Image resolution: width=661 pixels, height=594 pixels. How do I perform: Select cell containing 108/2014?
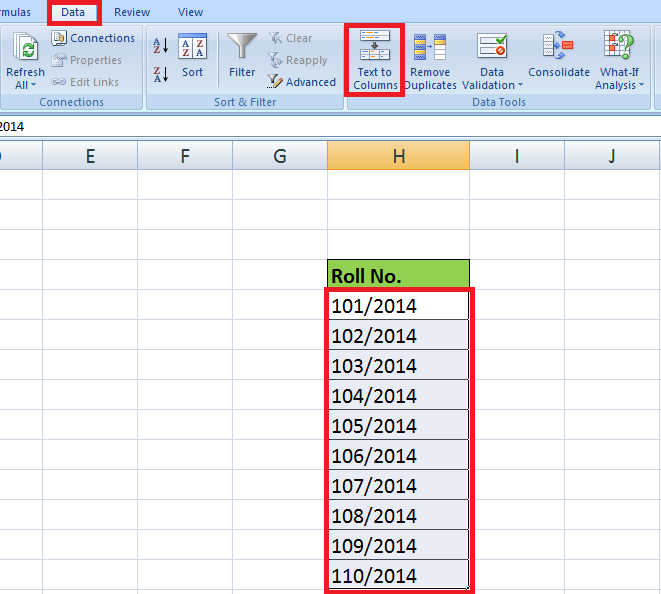(398, 515)
